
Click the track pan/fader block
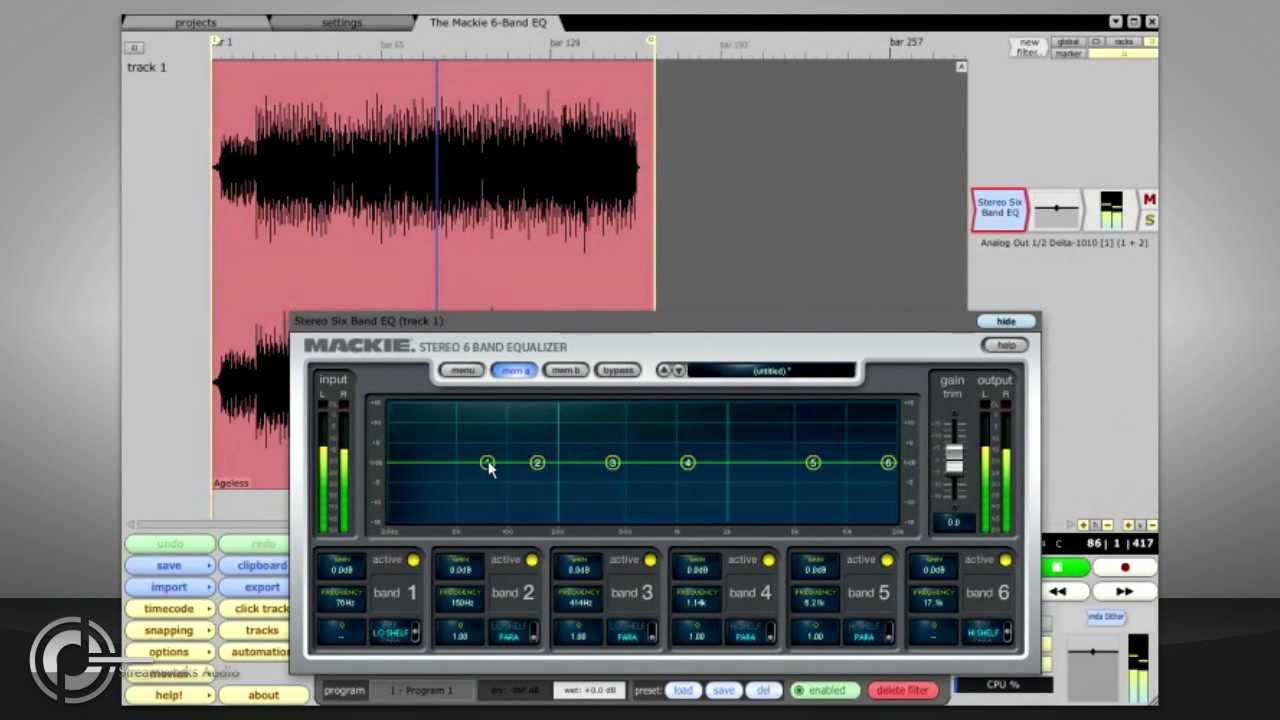click(1056, 209)
